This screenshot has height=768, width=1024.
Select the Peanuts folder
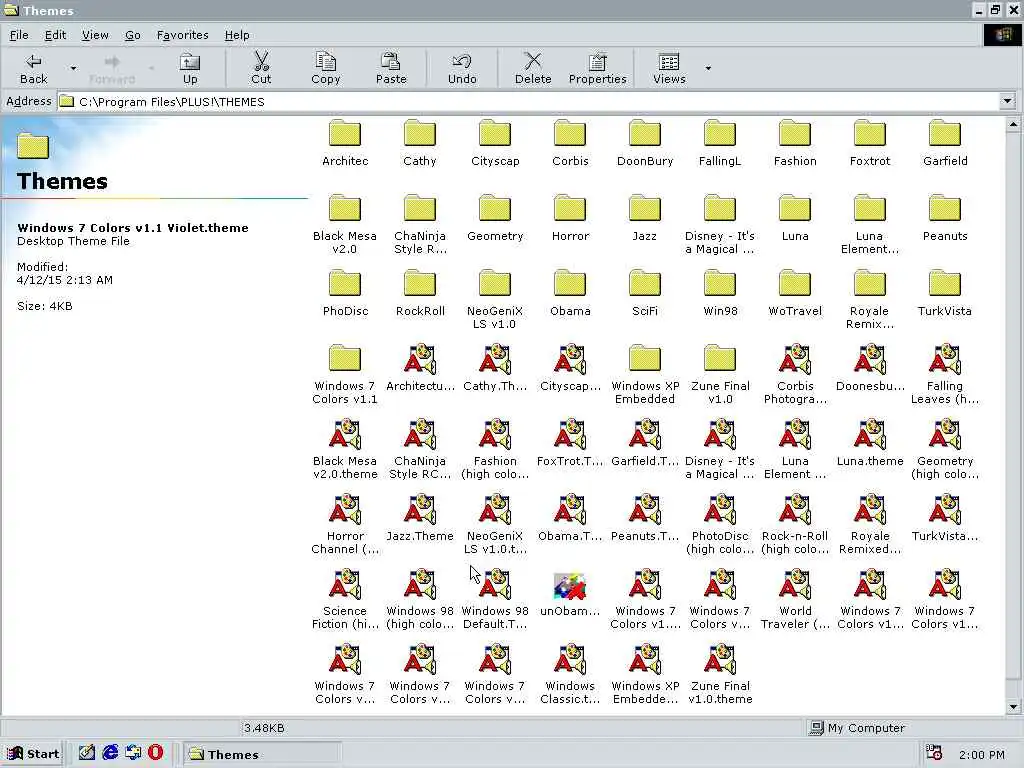click(945, 219)
